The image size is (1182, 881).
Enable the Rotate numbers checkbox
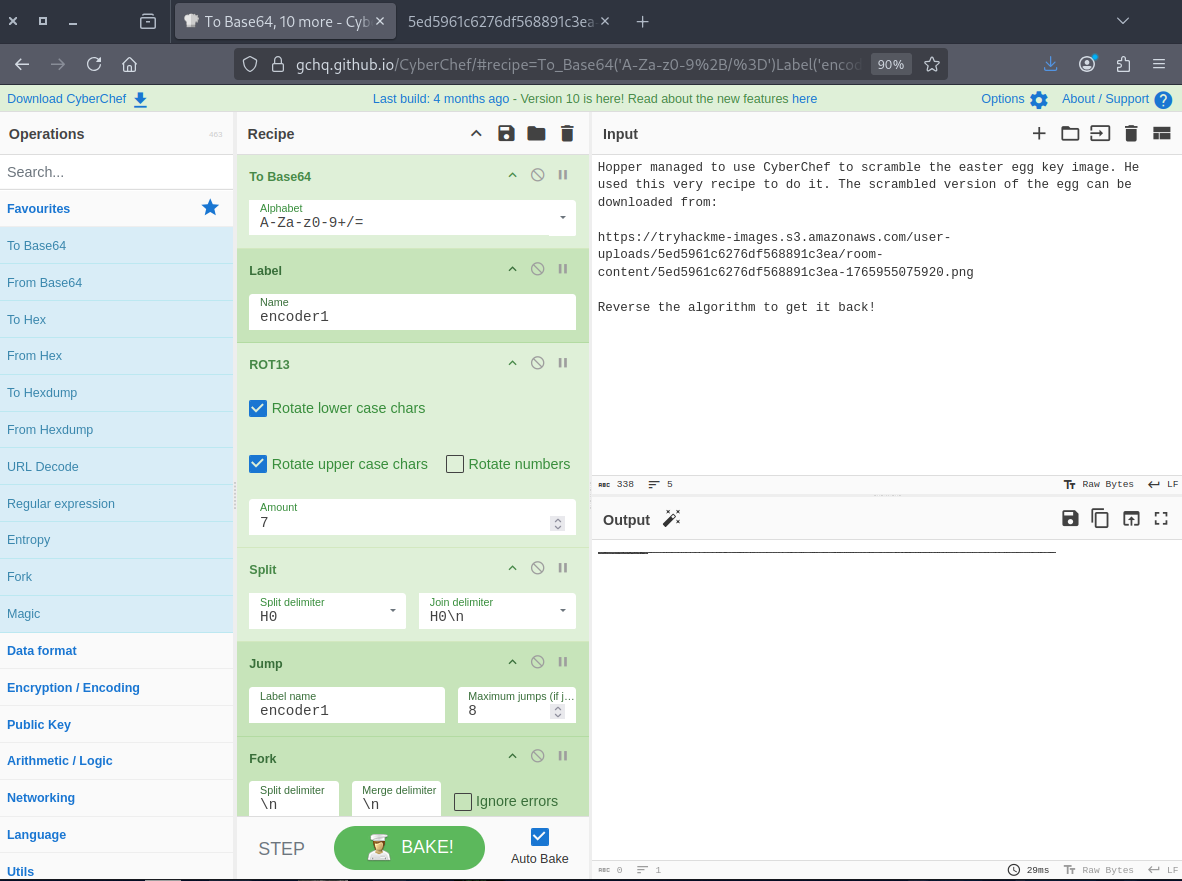[455, 464]
